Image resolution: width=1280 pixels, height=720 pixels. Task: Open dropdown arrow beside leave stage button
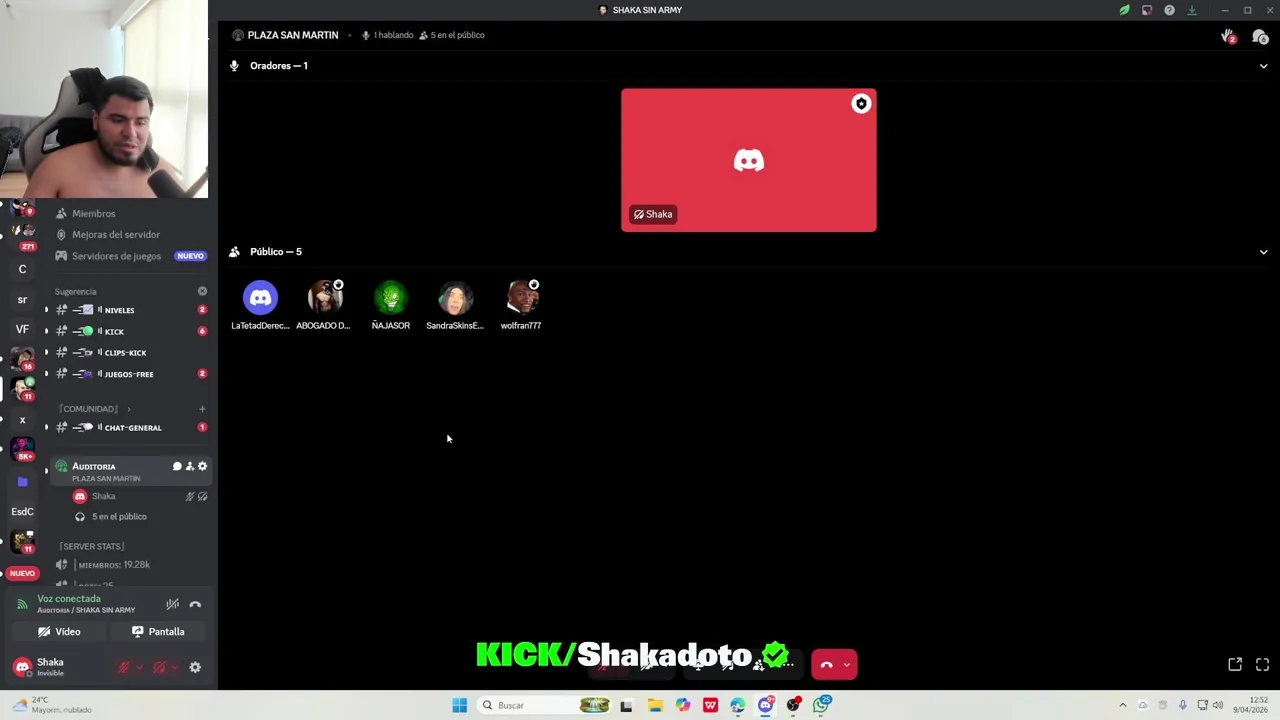coord(847,665)
